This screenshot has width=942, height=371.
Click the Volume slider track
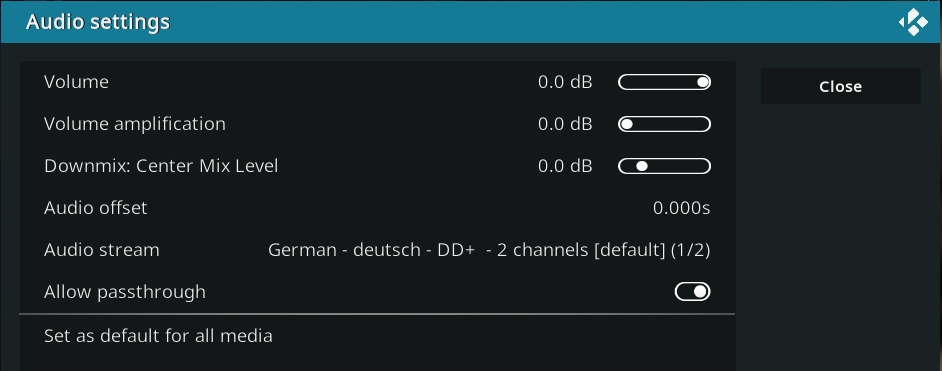pyautogui.click(x=664, y=82)
